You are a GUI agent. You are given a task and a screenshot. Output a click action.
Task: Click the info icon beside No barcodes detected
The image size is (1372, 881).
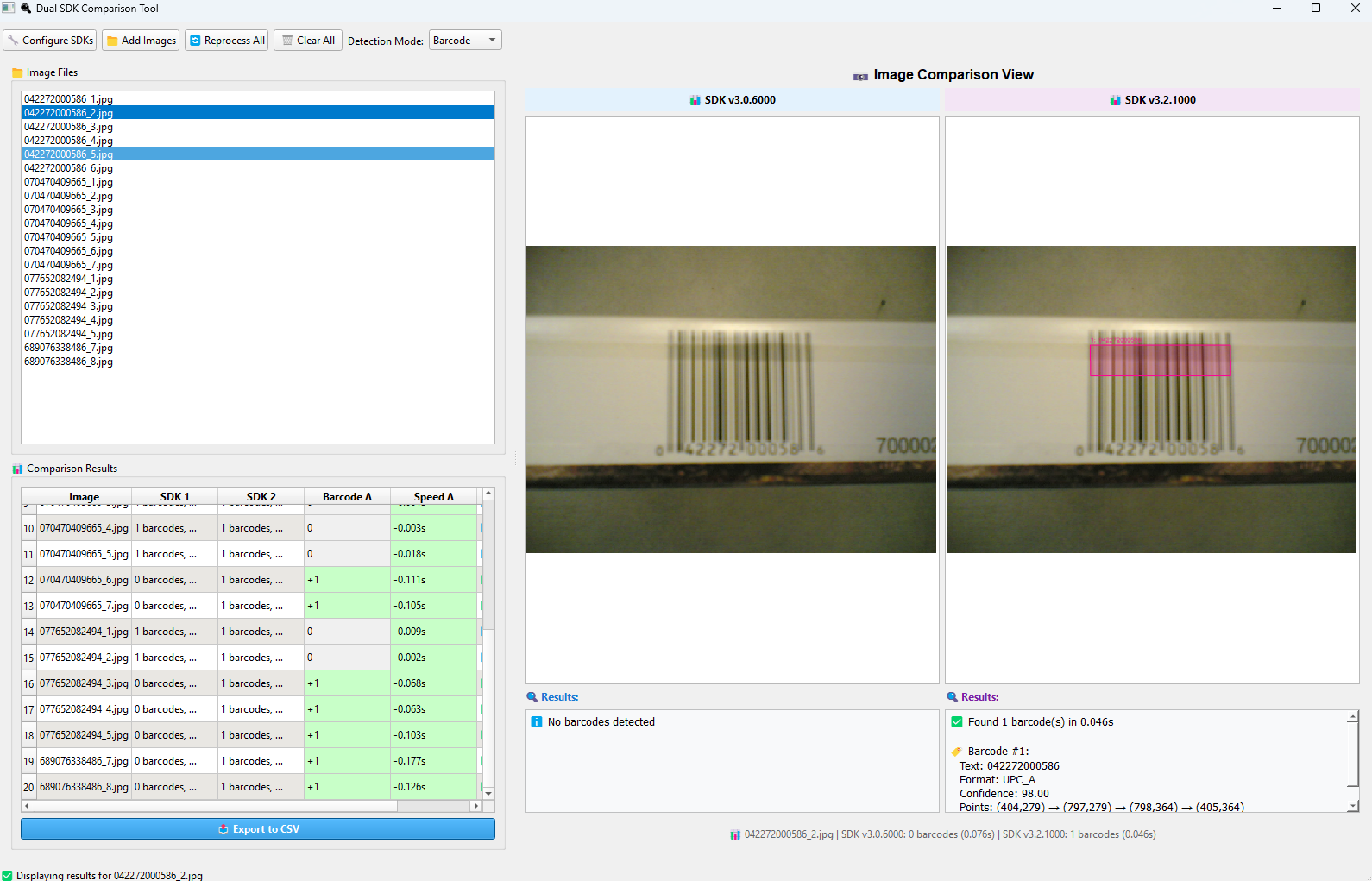(x=536, y=722)
